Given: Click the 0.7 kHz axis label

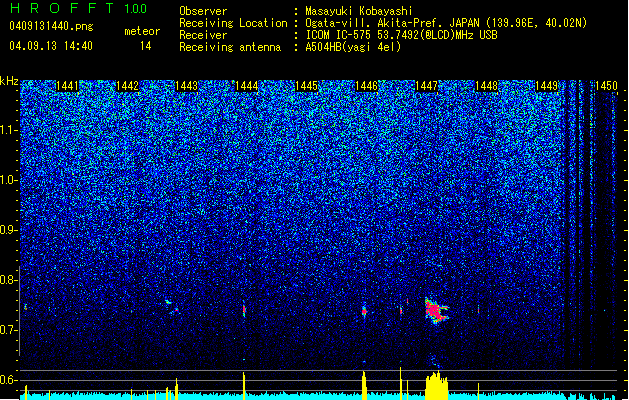Looking at the screenshot, I should tap(9, 330).
